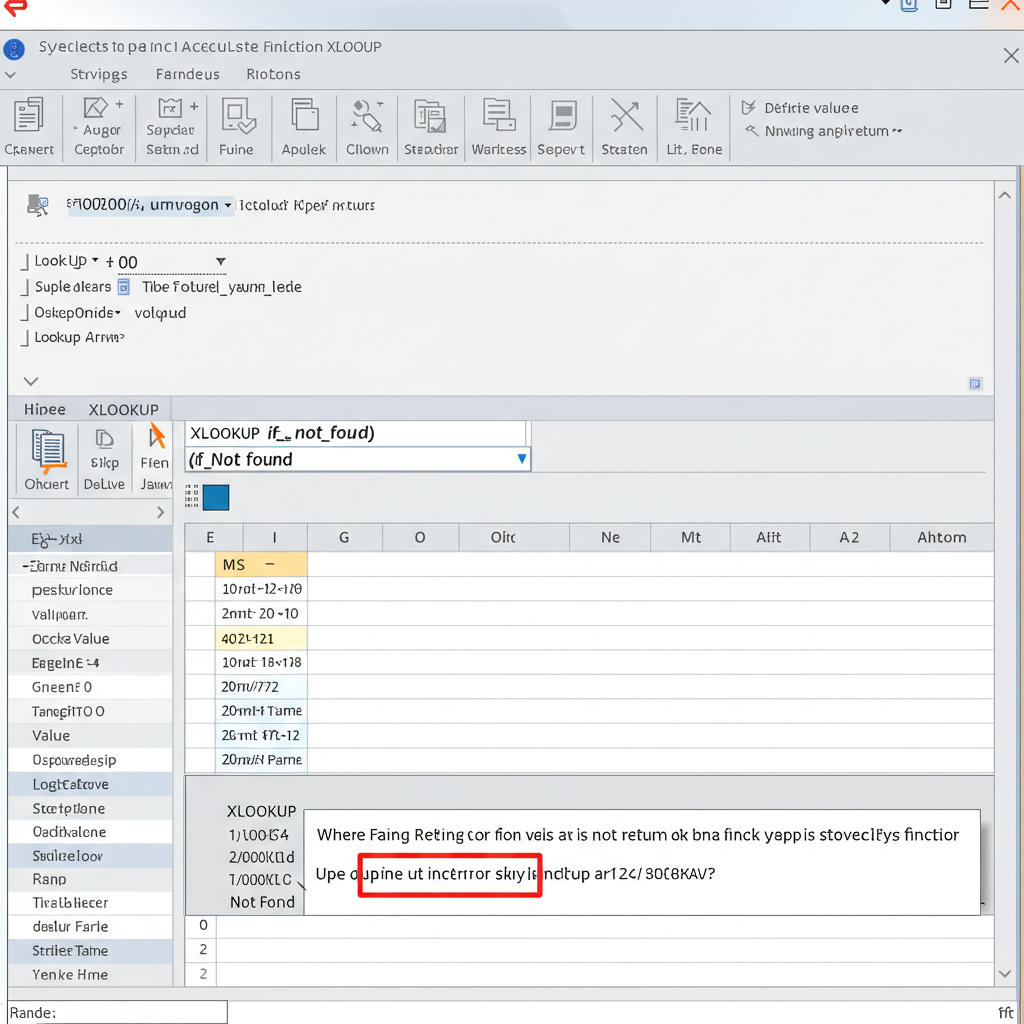Viewport: 1024px width, 1024px height.
Task: Click the scrollbar up arrow
Action: (1004, 195)
